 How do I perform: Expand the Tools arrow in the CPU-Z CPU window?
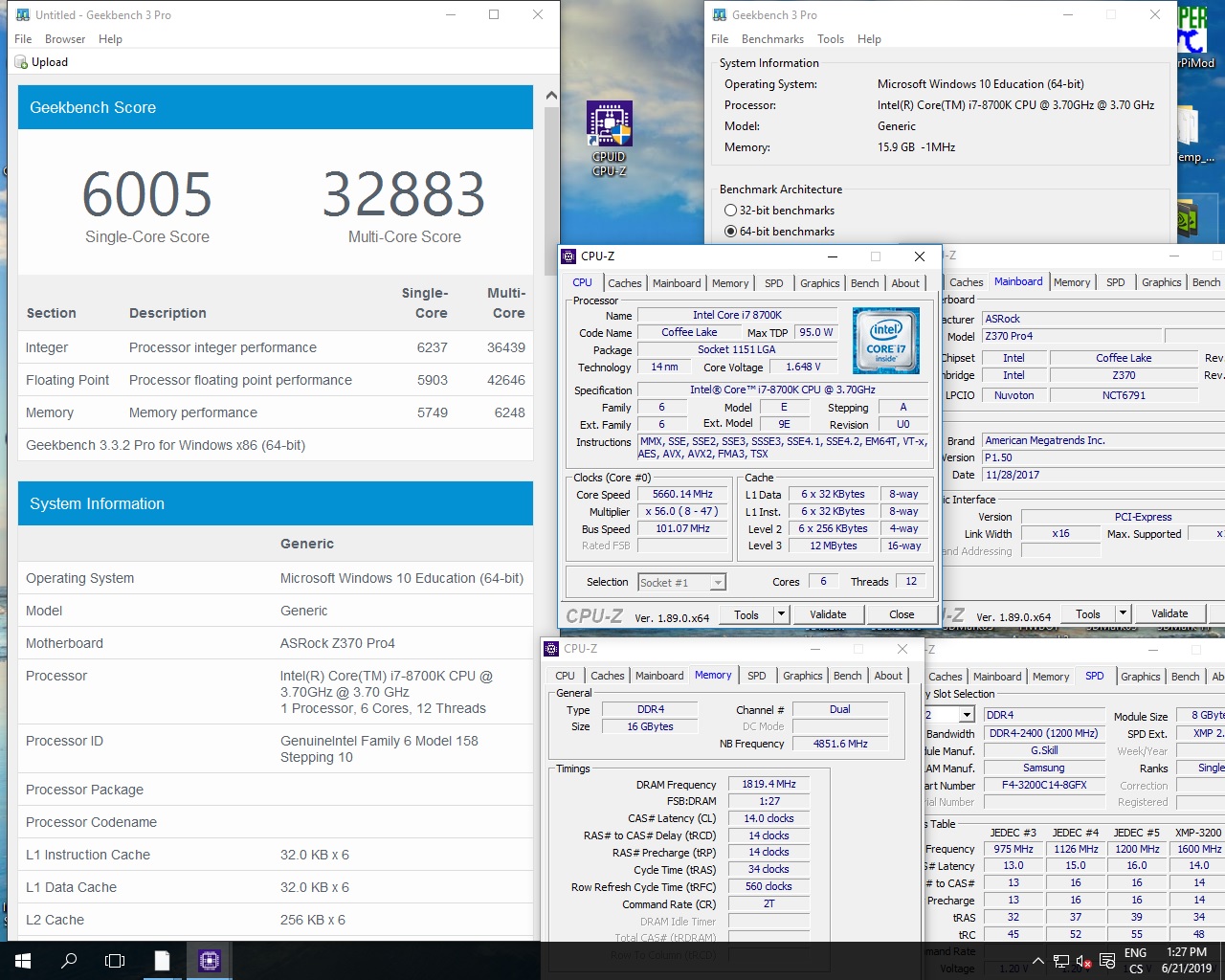(x=781, y=614)
